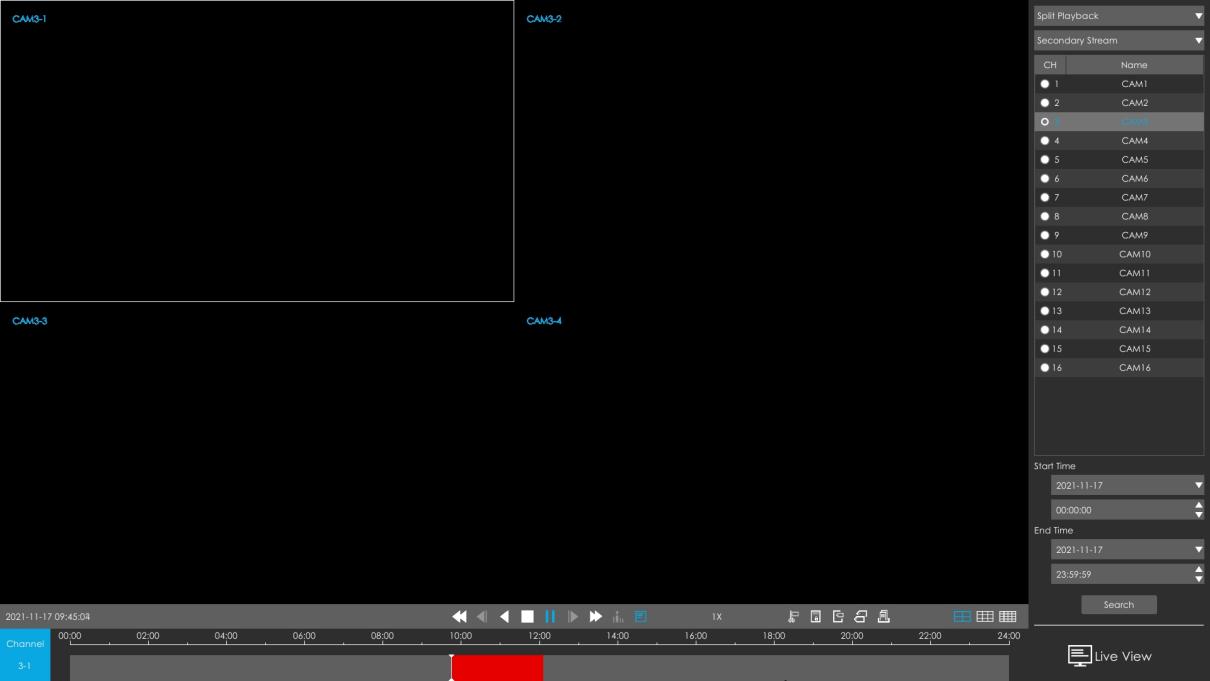Select the blue 2x2 split layout icon
1210x681 pixels.
pos(962,616)
